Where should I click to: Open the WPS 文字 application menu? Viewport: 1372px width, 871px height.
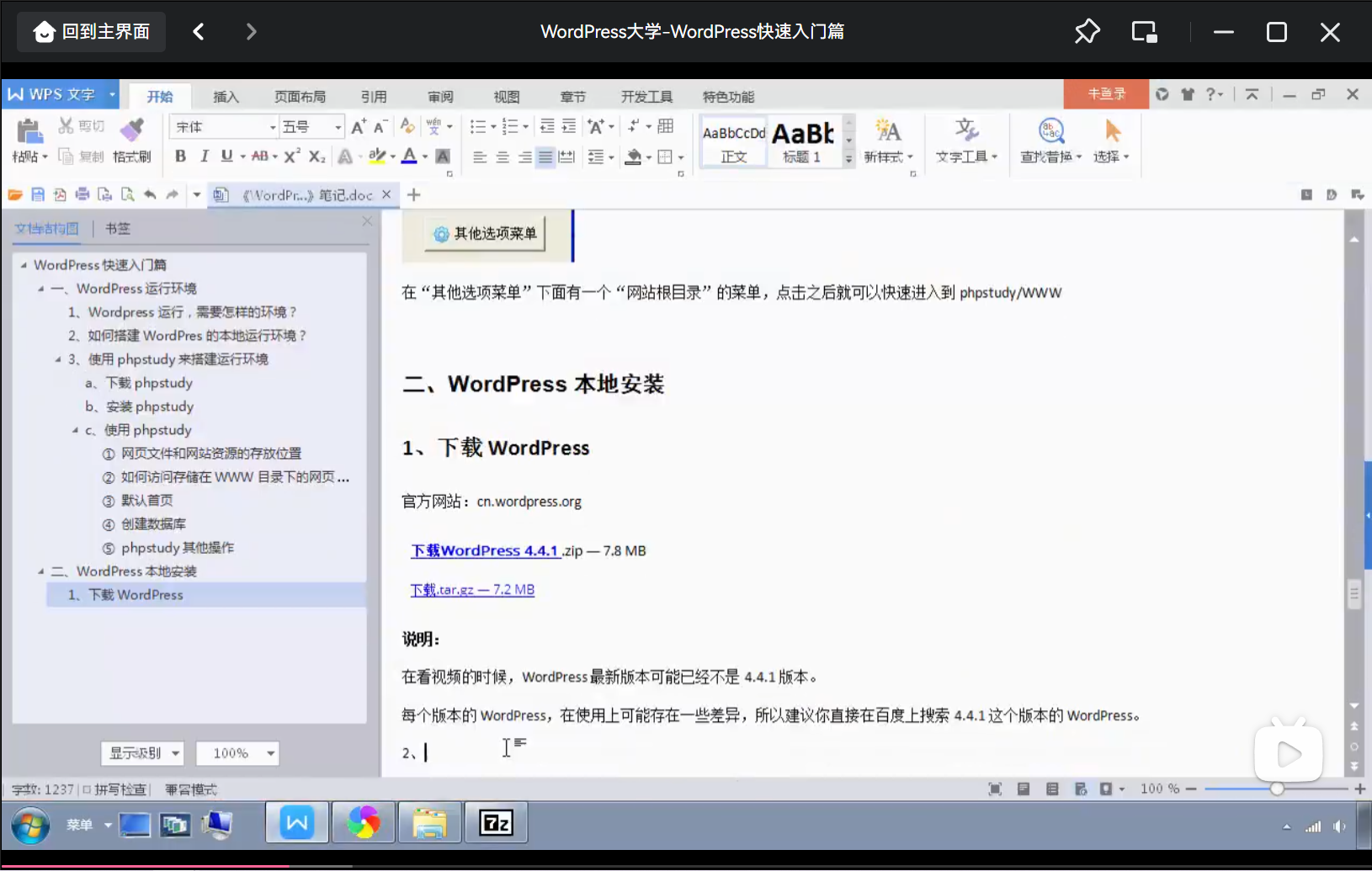tap(61, 94)
